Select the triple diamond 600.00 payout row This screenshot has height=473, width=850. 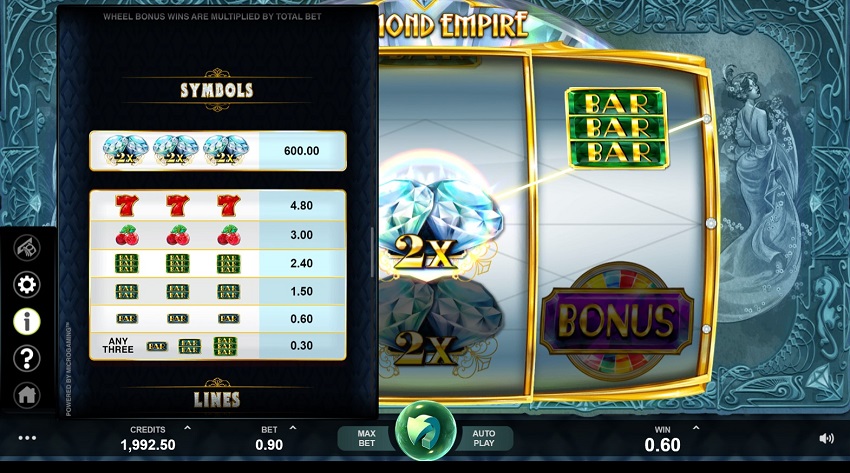point(218,151)
